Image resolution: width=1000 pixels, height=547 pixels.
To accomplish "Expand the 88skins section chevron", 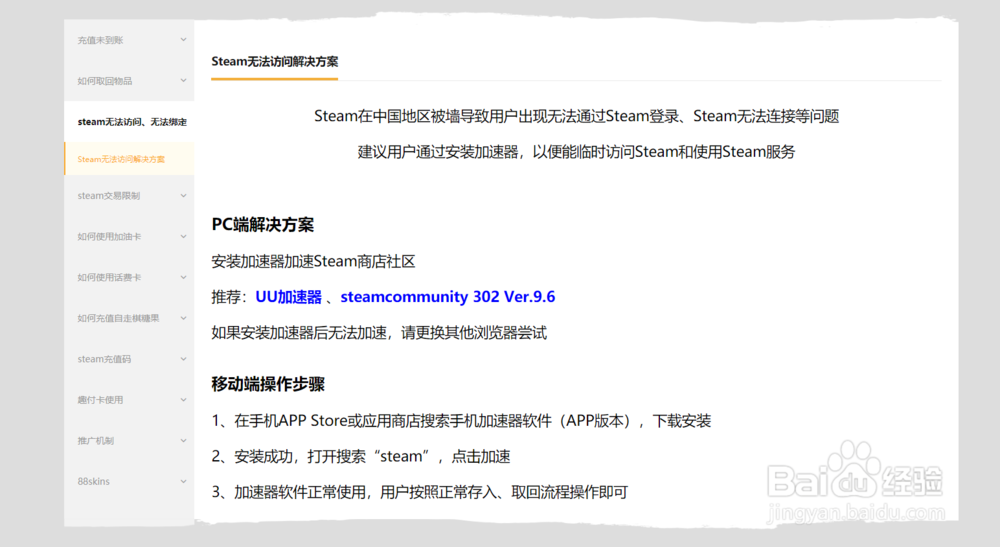I will pyautogui.click(x=183, y=481).
